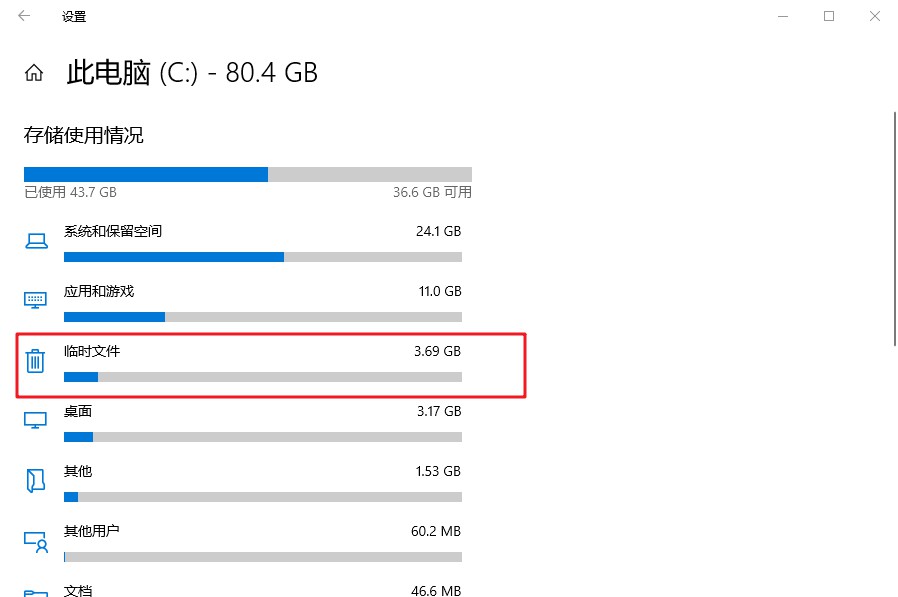
Task: Maximize the Settings window
Action: 829,16
